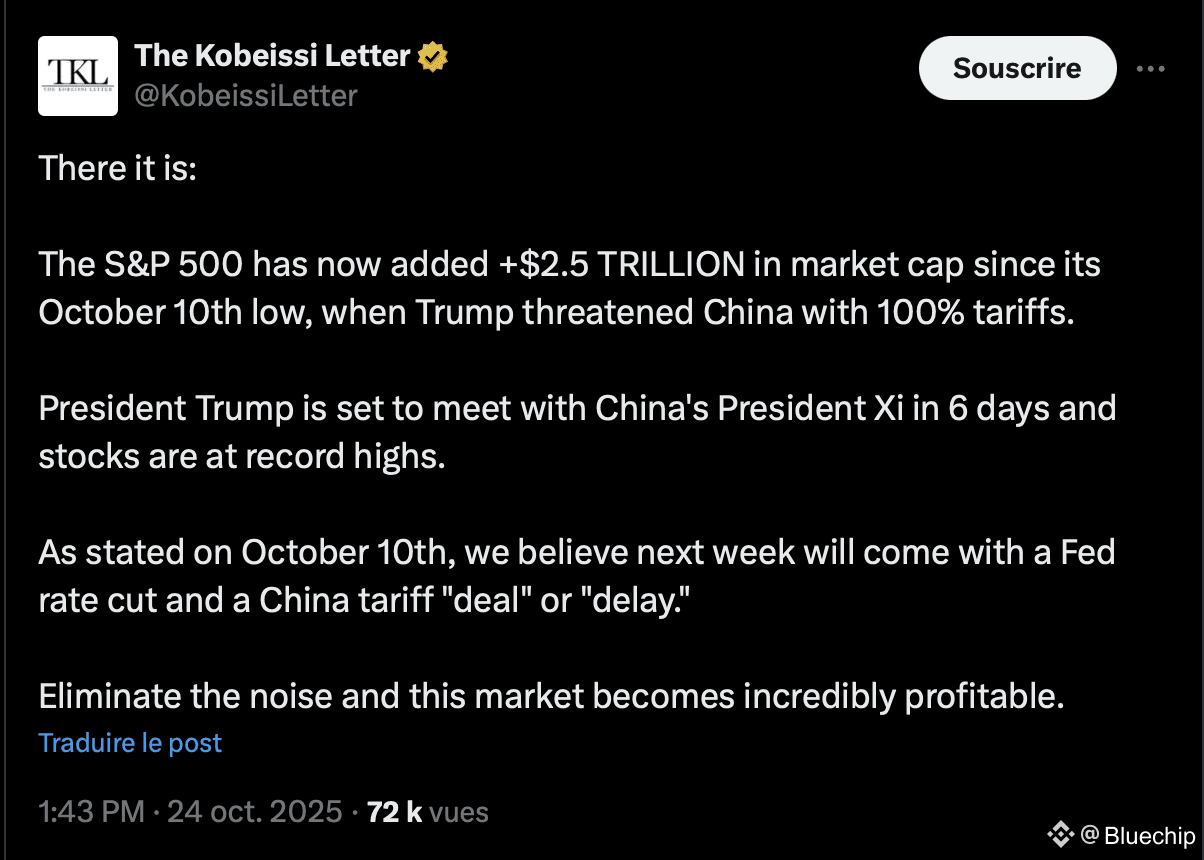Image resolution: width=1204 pixels, height=860 pixels.
Task: Click the gold verified badge
Action: click(432, 56)
